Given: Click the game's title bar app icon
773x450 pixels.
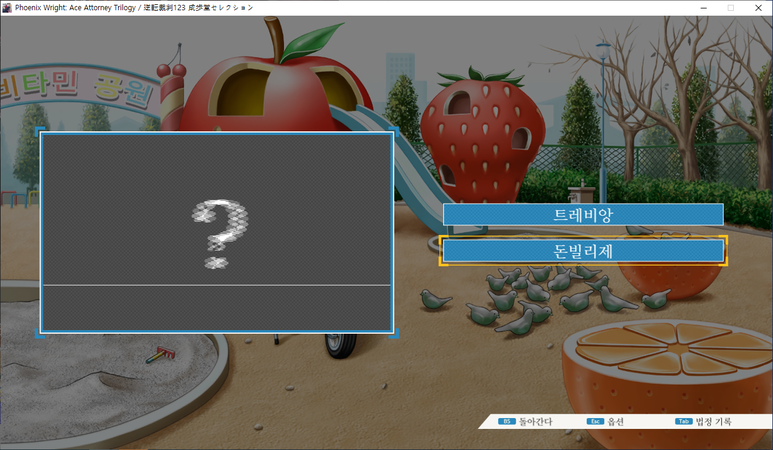Looking at the screenshot, I should (x=7, y=7).
